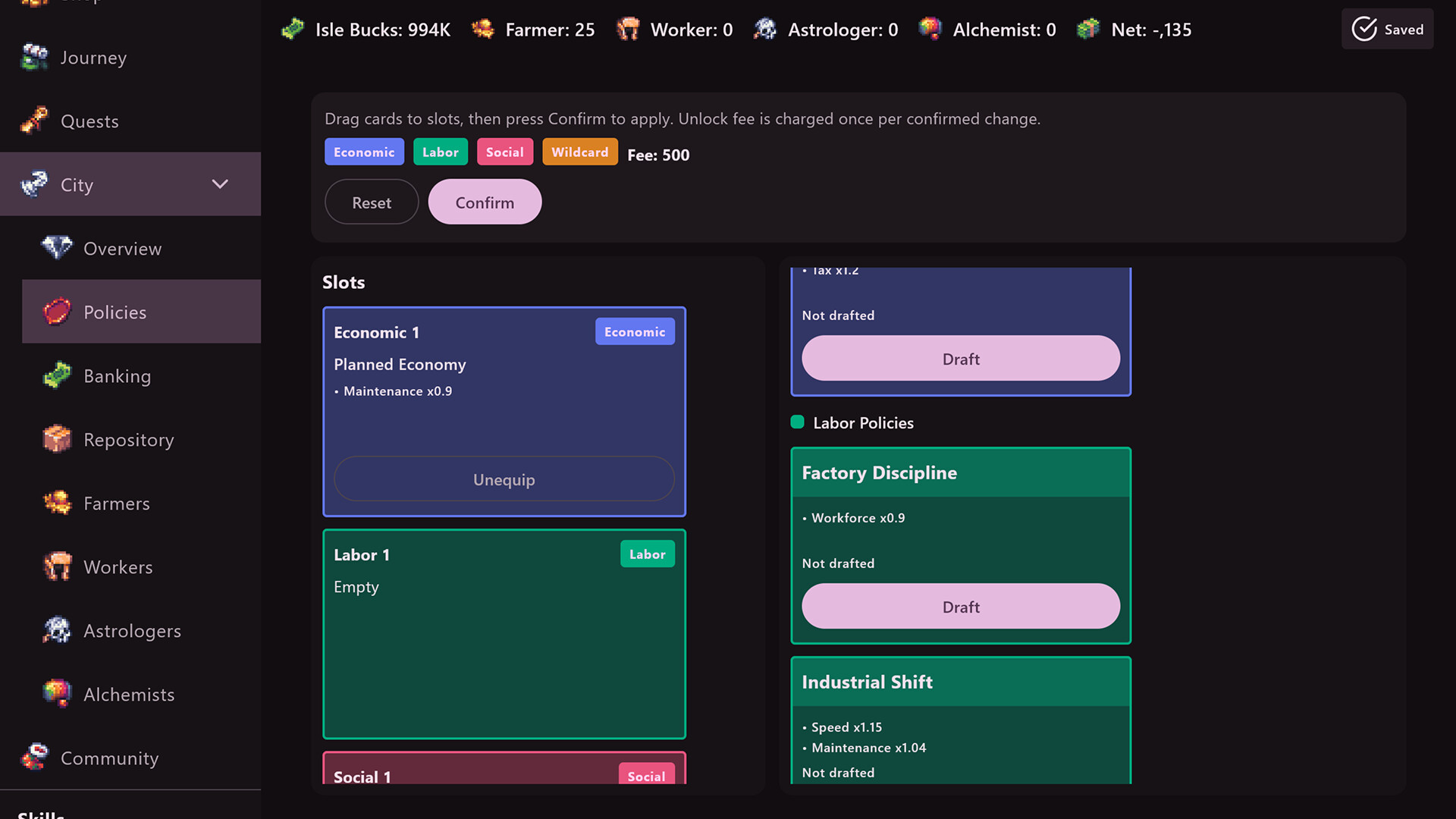Click the Alchemists icon in sidebar
This screenshot has width=1456, height=819.
57,694
